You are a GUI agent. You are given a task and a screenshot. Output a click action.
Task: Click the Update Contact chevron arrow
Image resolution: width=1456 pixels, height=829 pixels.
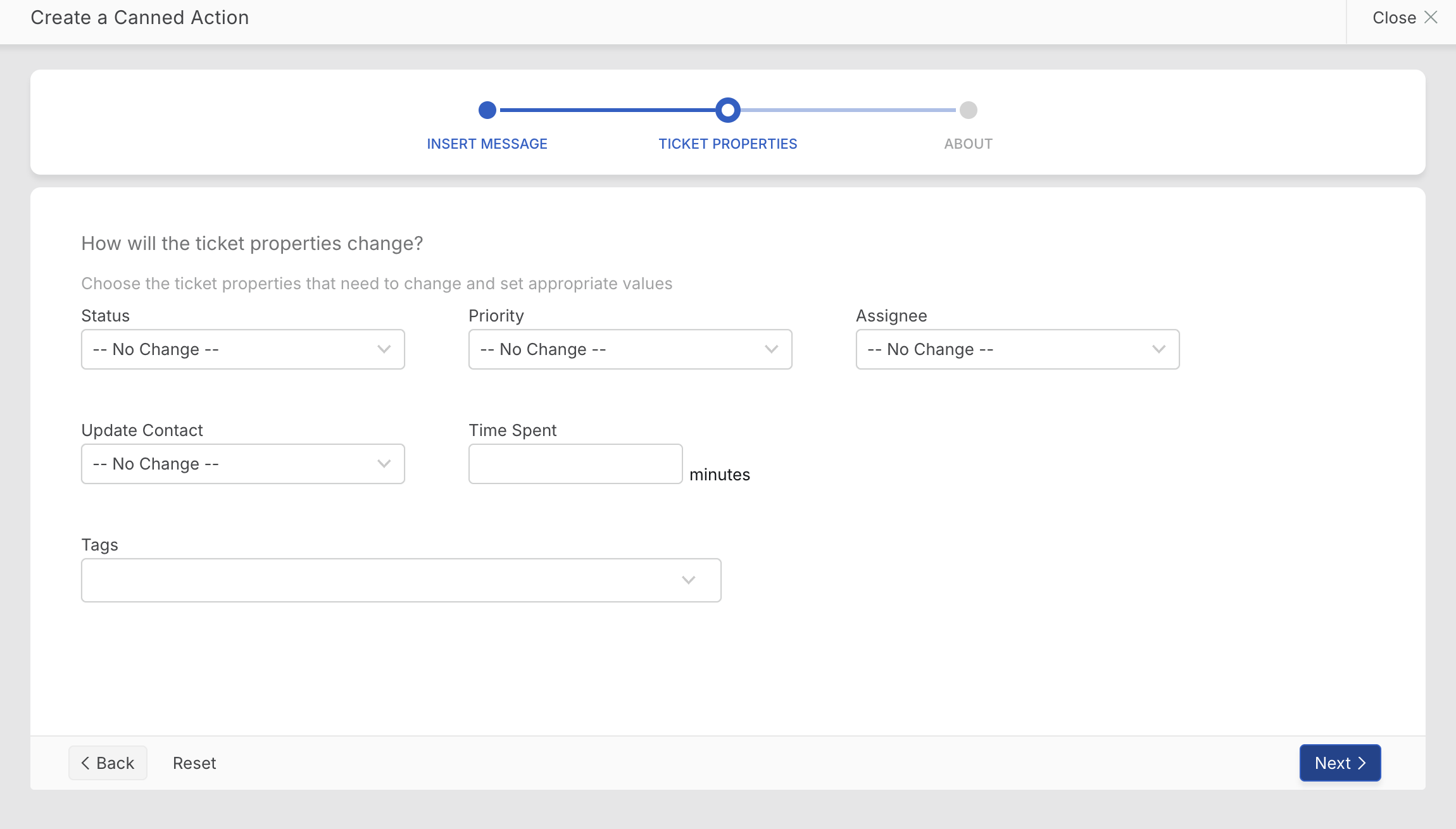pos(384,464)
